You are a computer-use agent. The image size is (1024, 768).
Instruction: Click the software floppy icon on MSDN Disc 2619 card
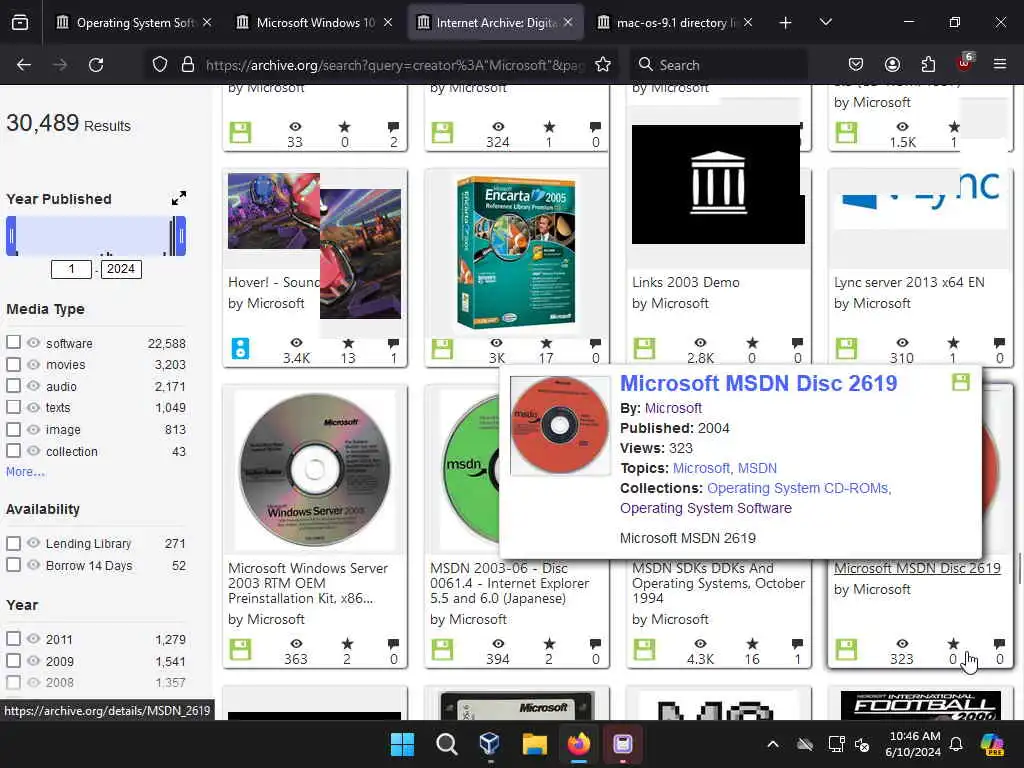coord(846,649)
